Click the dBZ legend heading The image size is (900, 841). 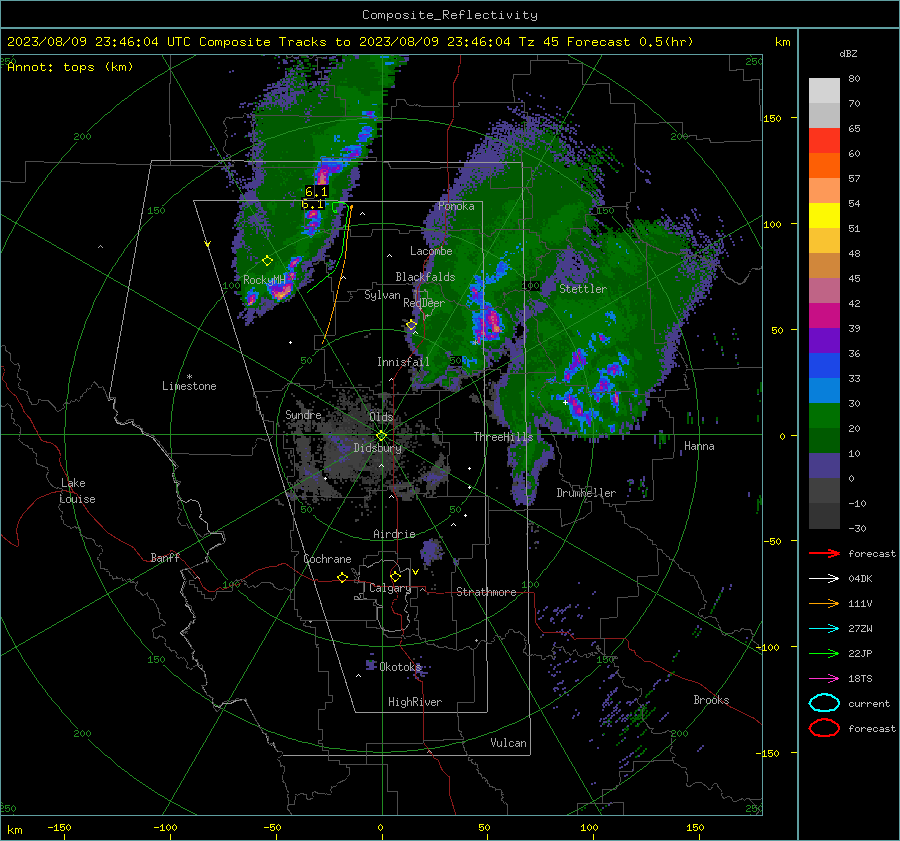[x=848, y=54]
